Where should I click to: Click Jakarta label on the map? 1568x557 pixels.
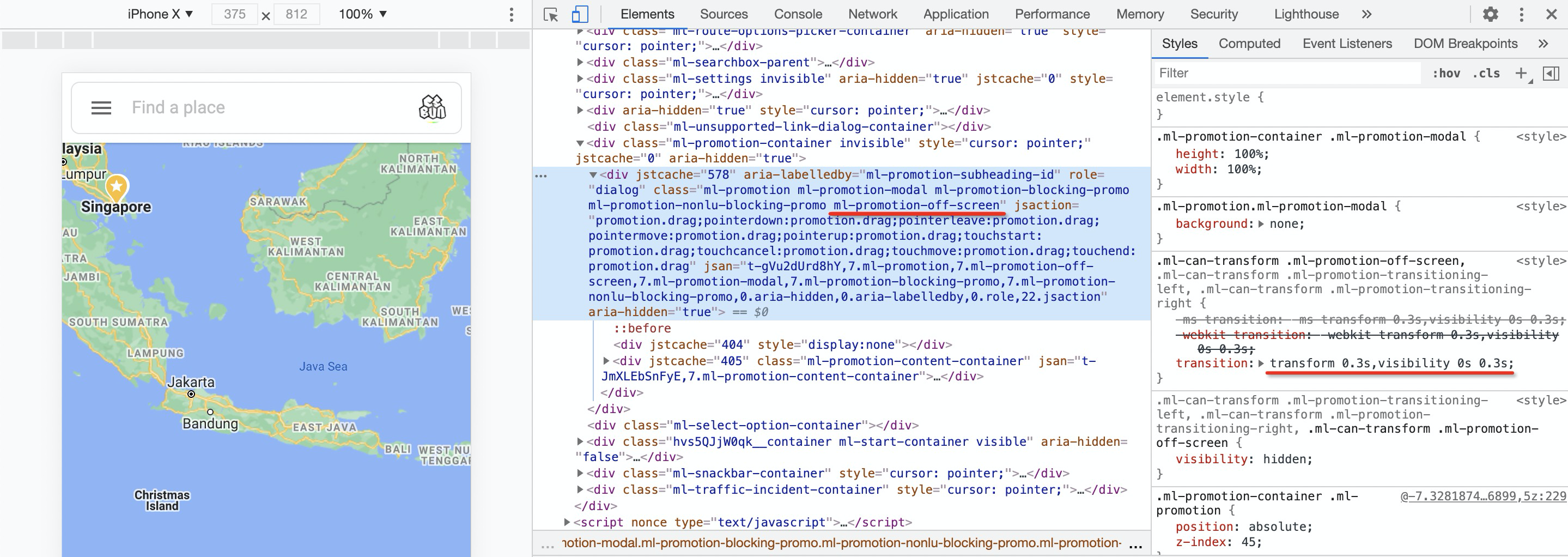click(191, 382)
